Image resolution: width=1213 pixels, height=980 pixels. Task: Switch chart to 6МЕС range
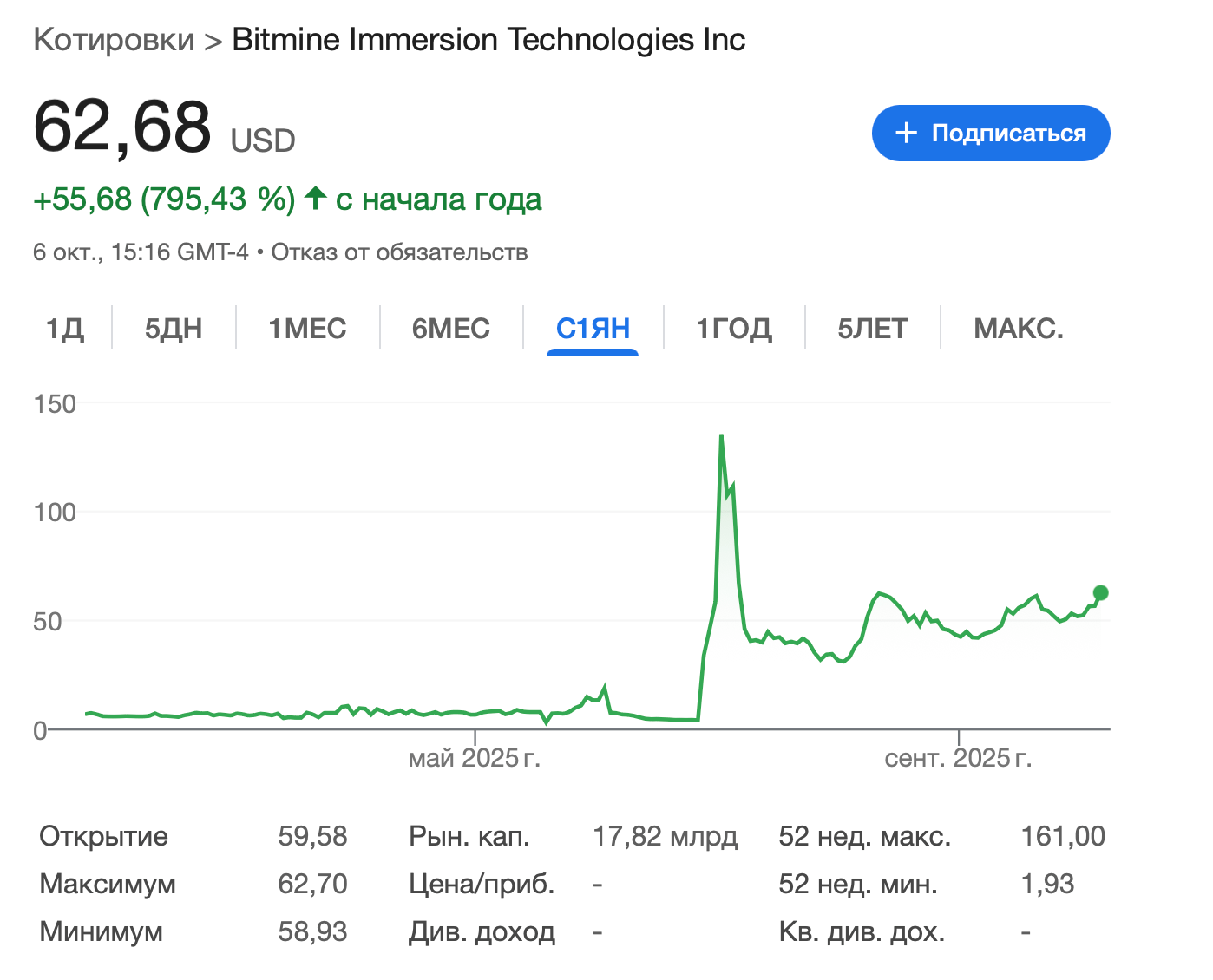(x=451, y=329)
